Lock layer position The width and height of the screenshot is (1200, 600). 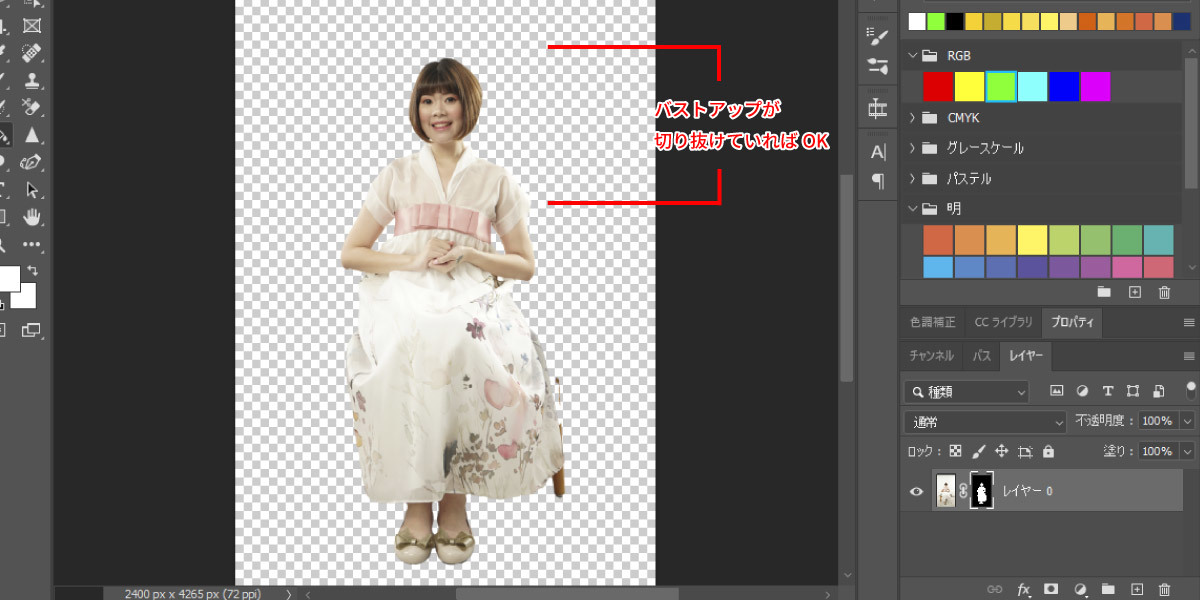tap(1002, 451)
